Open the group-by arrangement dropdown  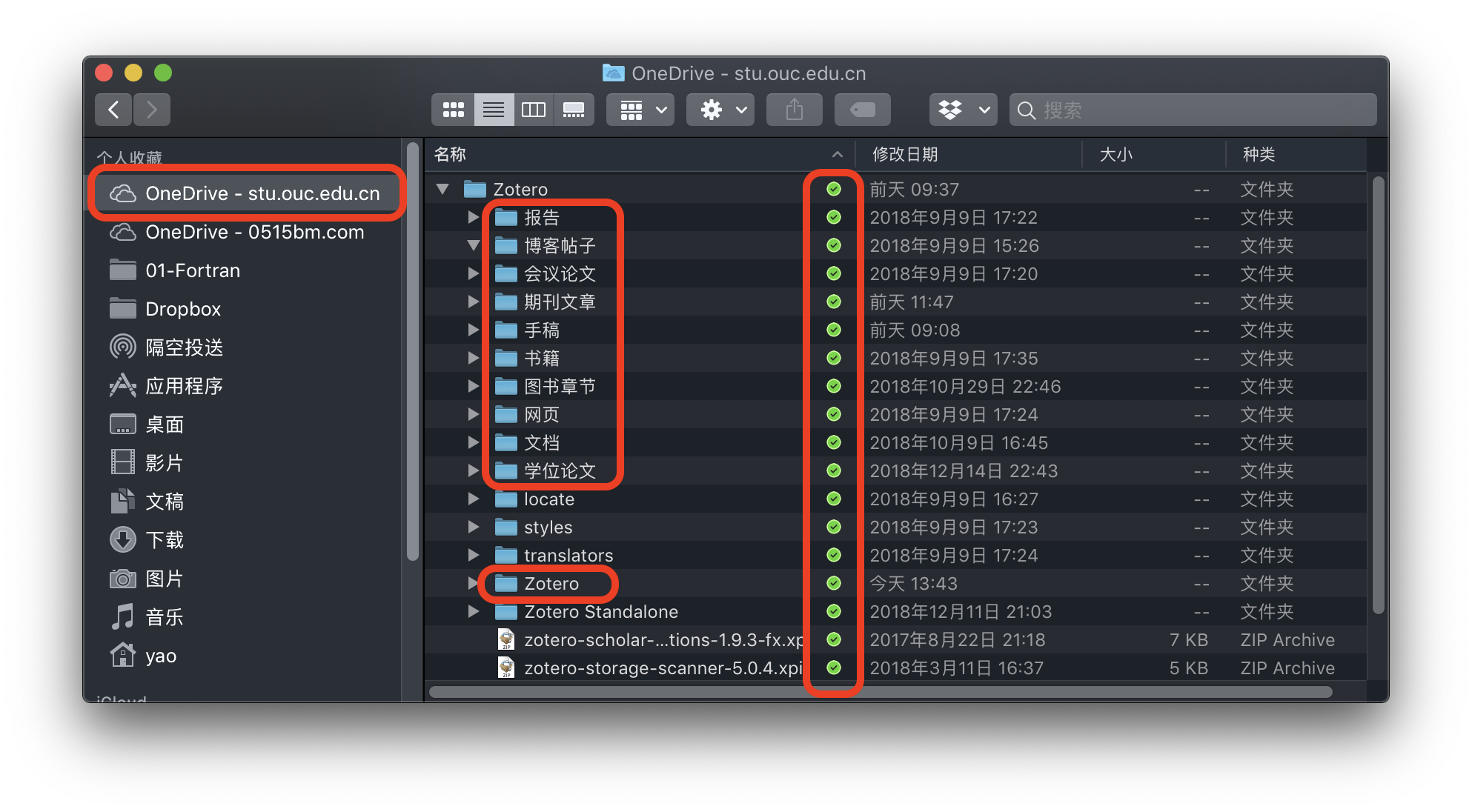point(641,110)
